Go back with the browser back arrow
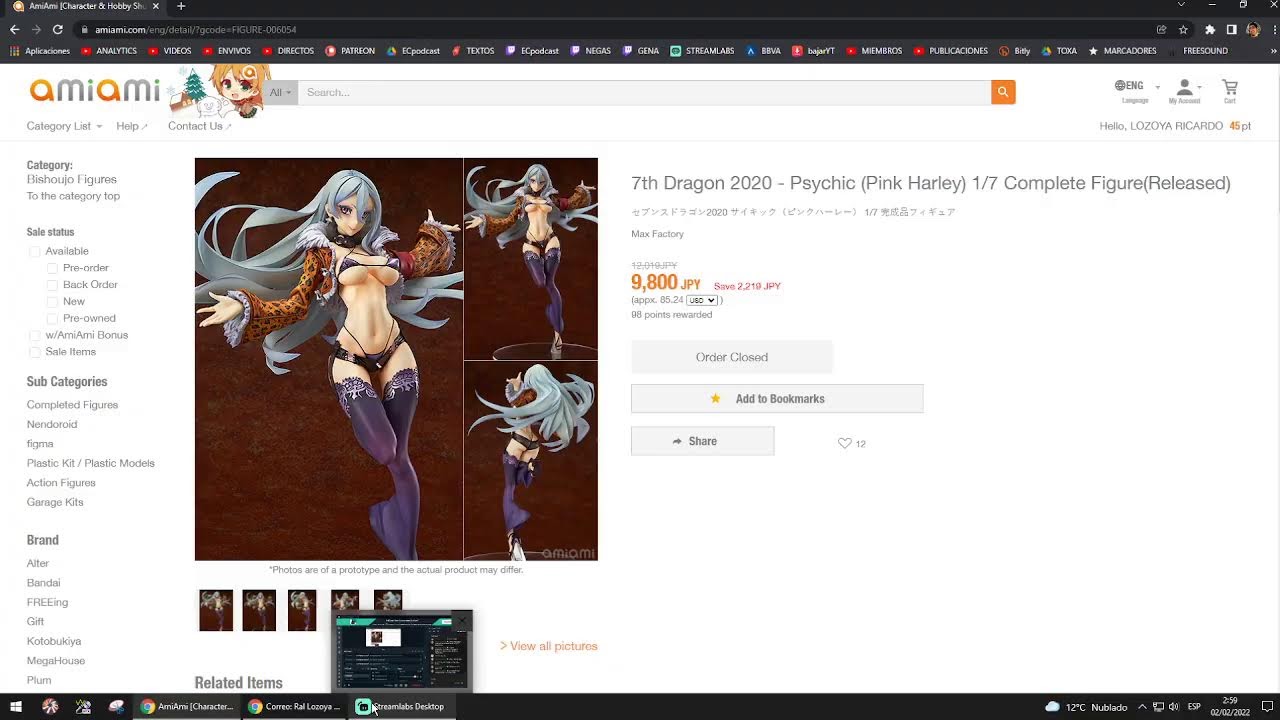The height and width of the screenshot is (720, 1280). 14,29
